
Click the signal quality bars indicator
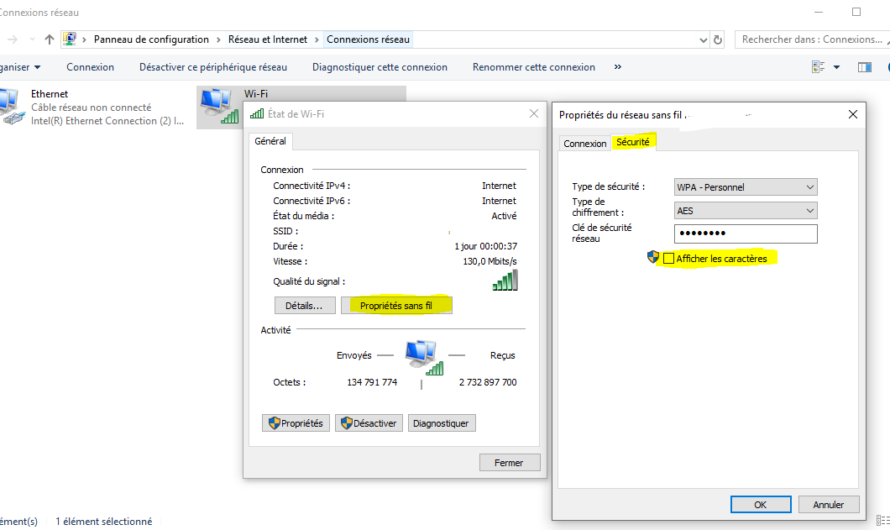tap(505, 280)
